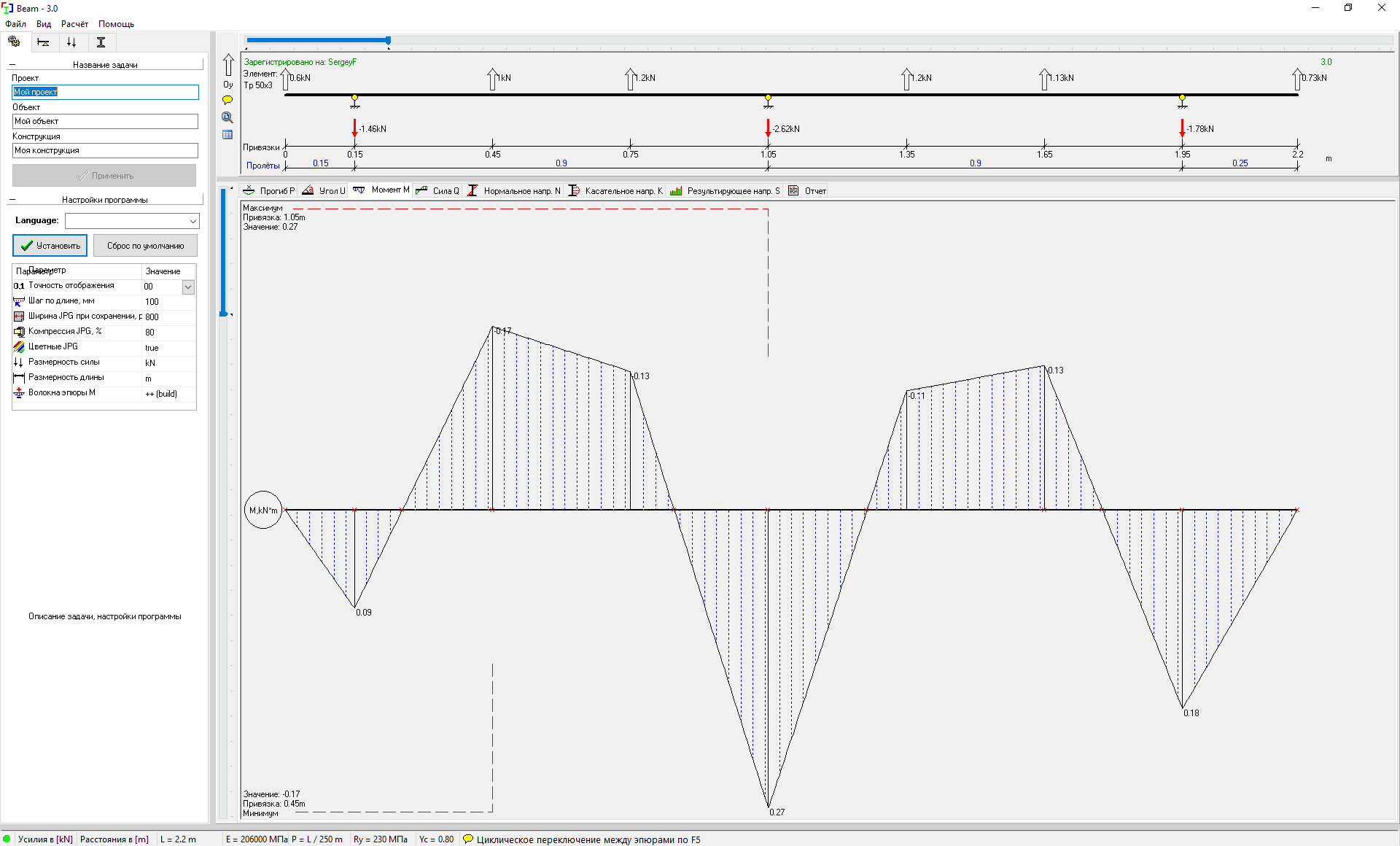The image size is (1400, 846).
Task: Click the gears settings tab icon
Action: point(14,42)
